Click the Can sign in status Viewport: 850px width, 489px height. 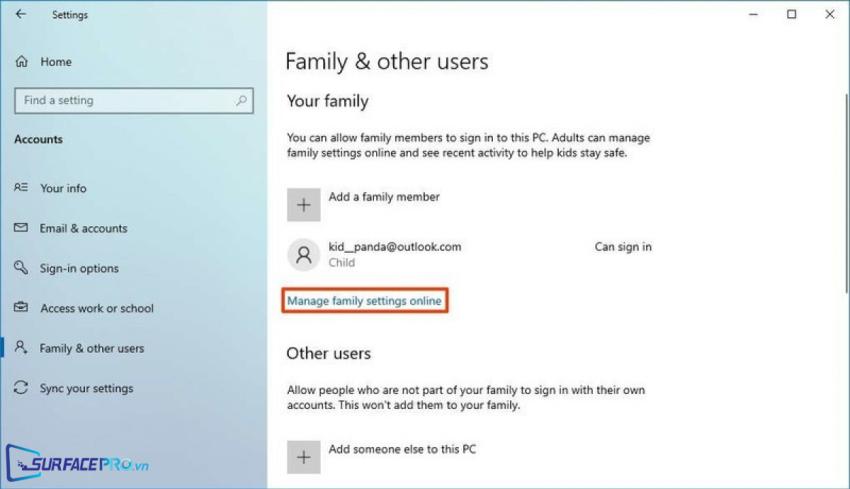click(x=623, y=247)
